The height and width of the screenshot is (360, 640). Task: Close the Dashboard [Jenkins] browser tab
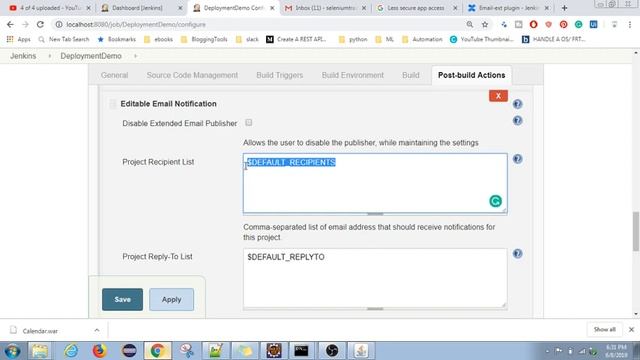(180, 8)
